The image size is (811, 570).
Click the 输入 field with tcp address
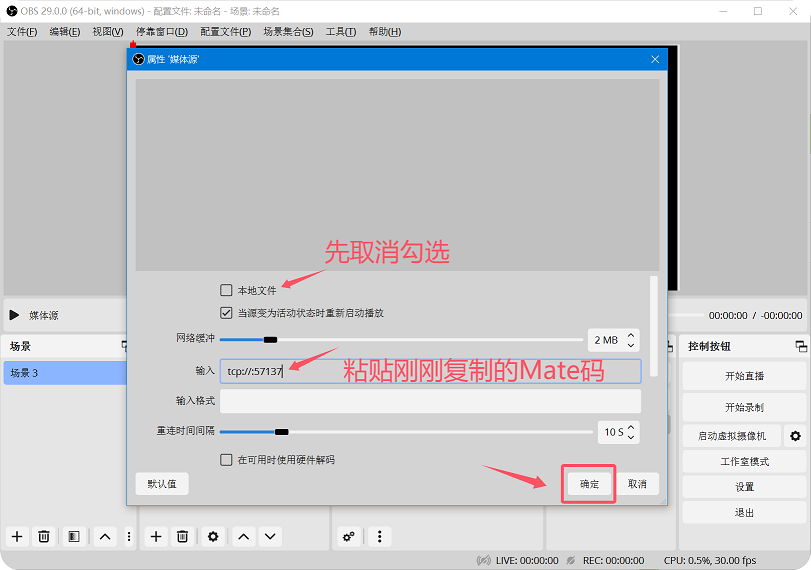(x=430, y=371)
